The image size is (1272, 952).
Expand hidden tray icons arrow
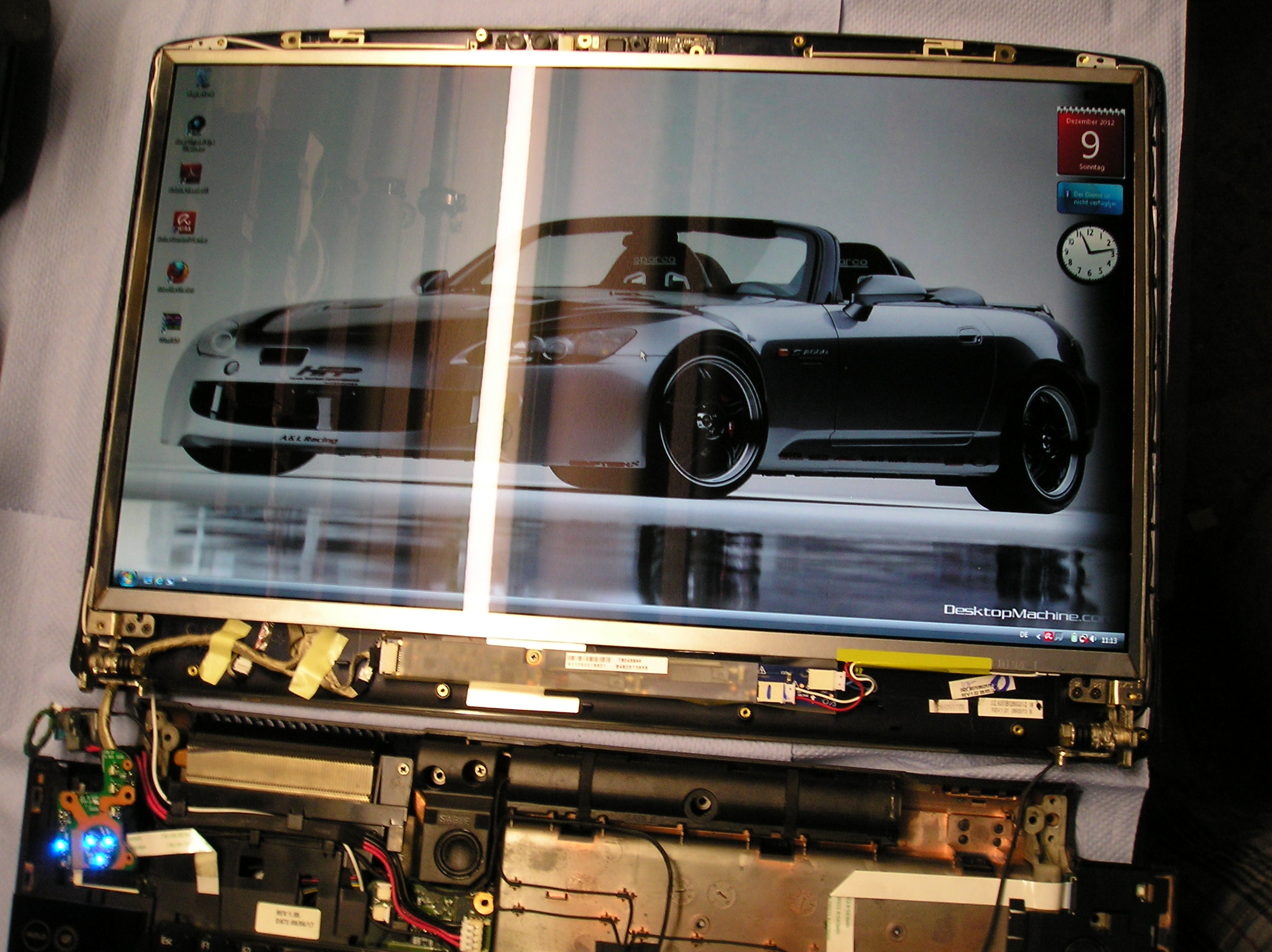point(1039,637)
